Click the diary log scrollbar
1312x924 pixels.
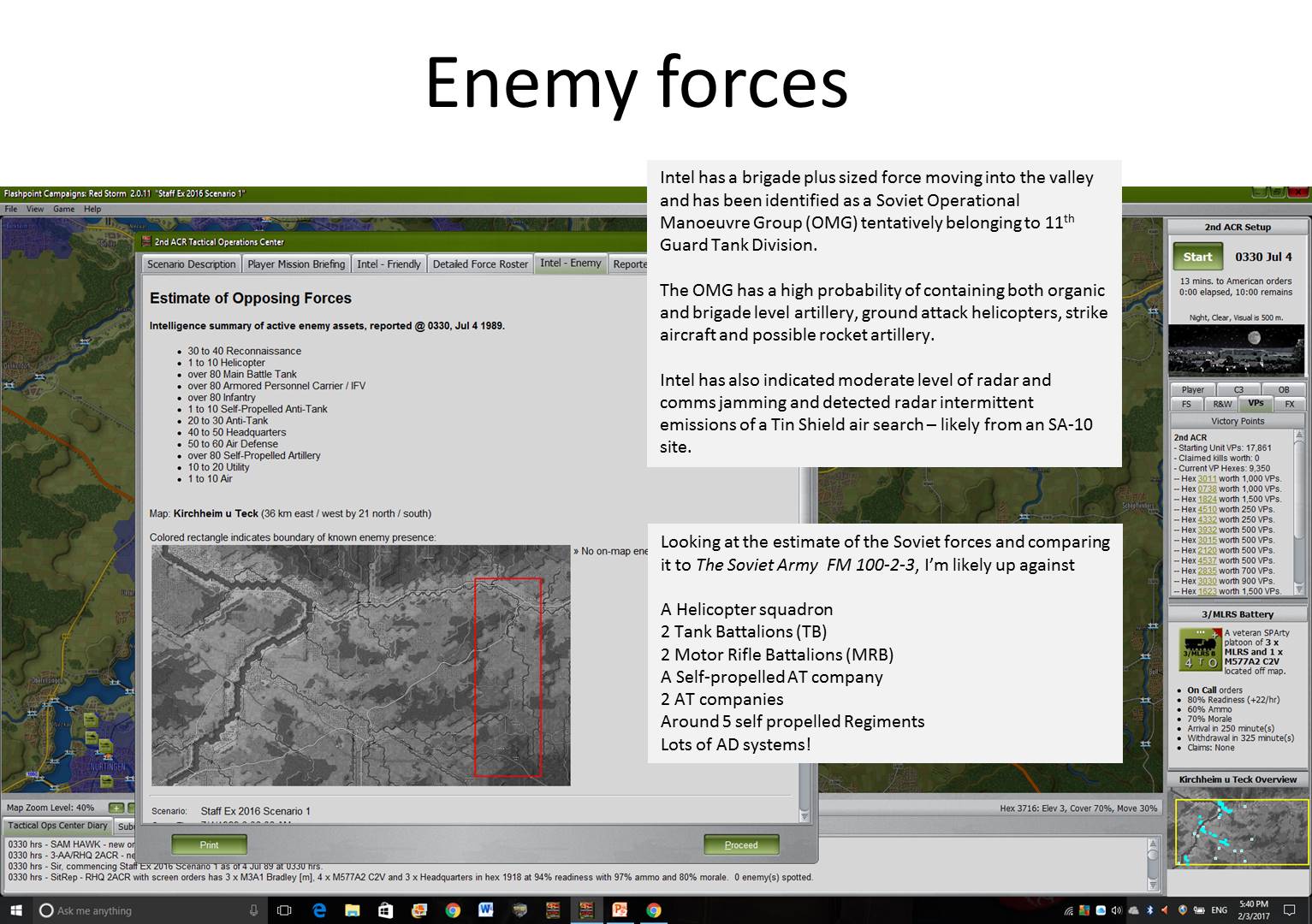pyautogui.click(x=1152, y=864)
